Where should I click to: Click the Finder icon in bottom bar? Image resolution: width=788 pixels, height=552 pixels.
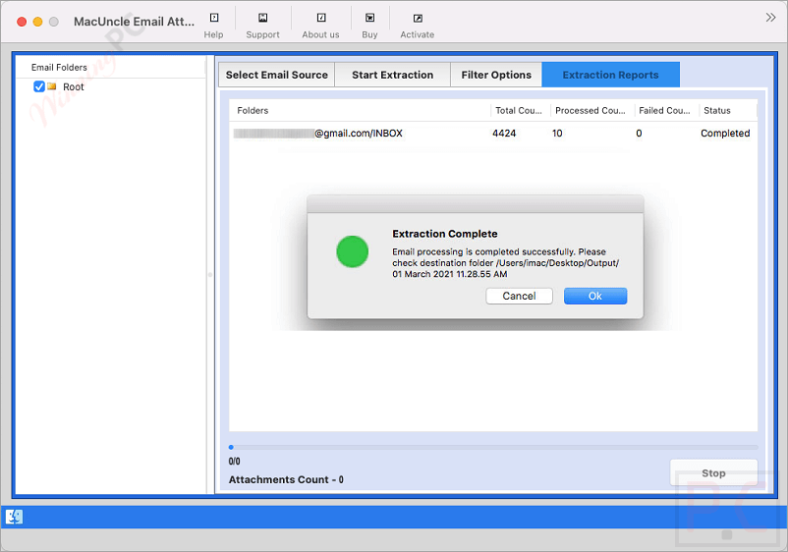tap(14, 516)
